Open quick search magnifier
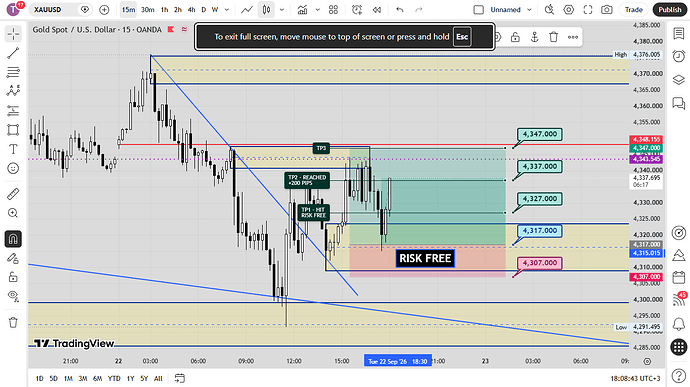This screenshot has width=690, height=387. tap(549, 9)
